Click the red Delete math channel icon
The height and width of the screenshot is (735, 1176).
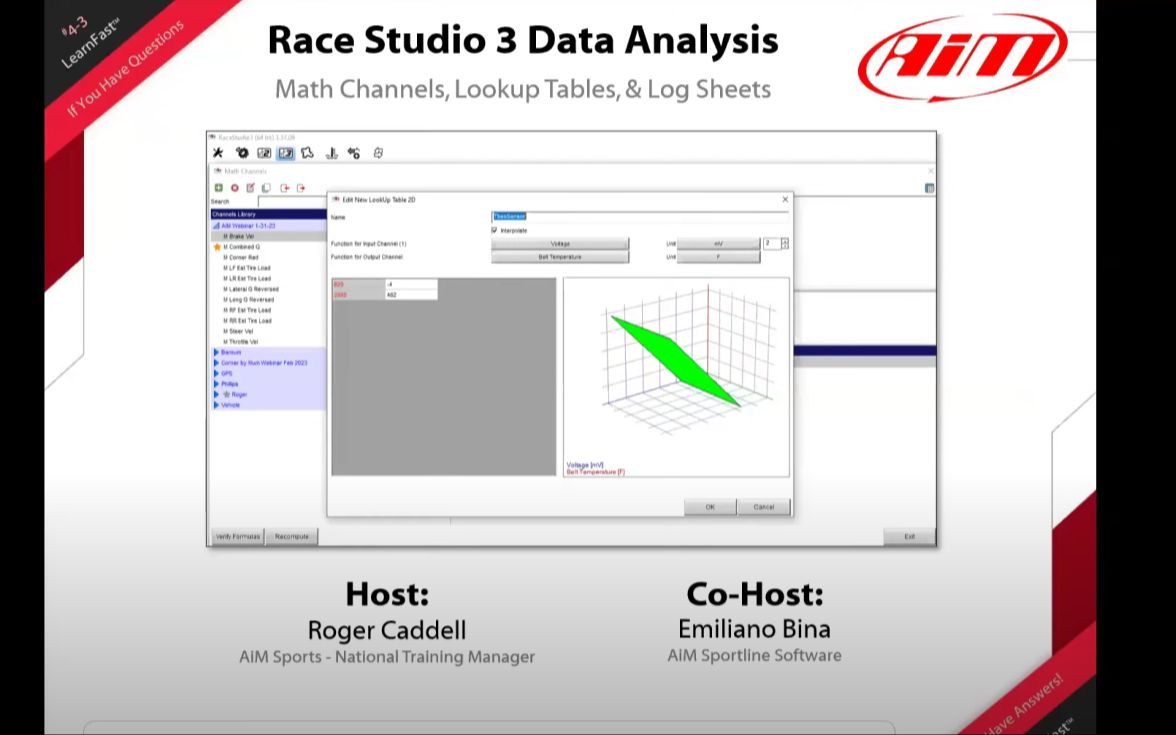(x=233, y=187)
